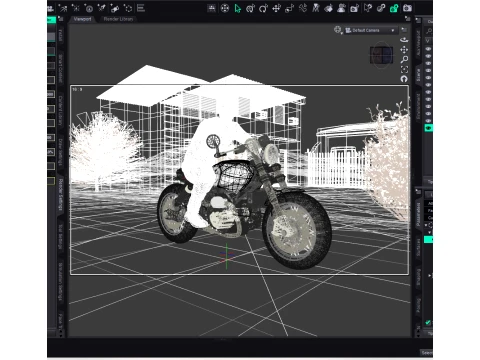Select the green Node Selection arrow tool

point(237,8)
